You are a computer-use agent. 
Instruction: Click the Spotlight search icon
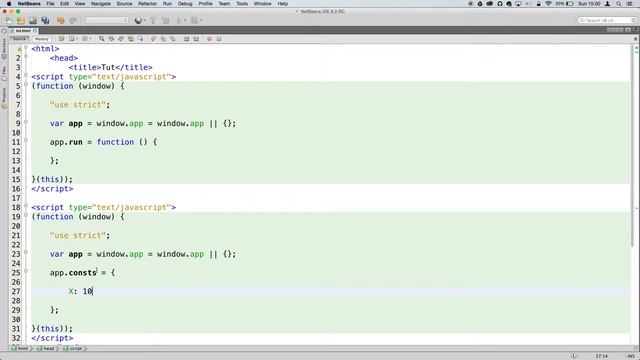(619, 4)
